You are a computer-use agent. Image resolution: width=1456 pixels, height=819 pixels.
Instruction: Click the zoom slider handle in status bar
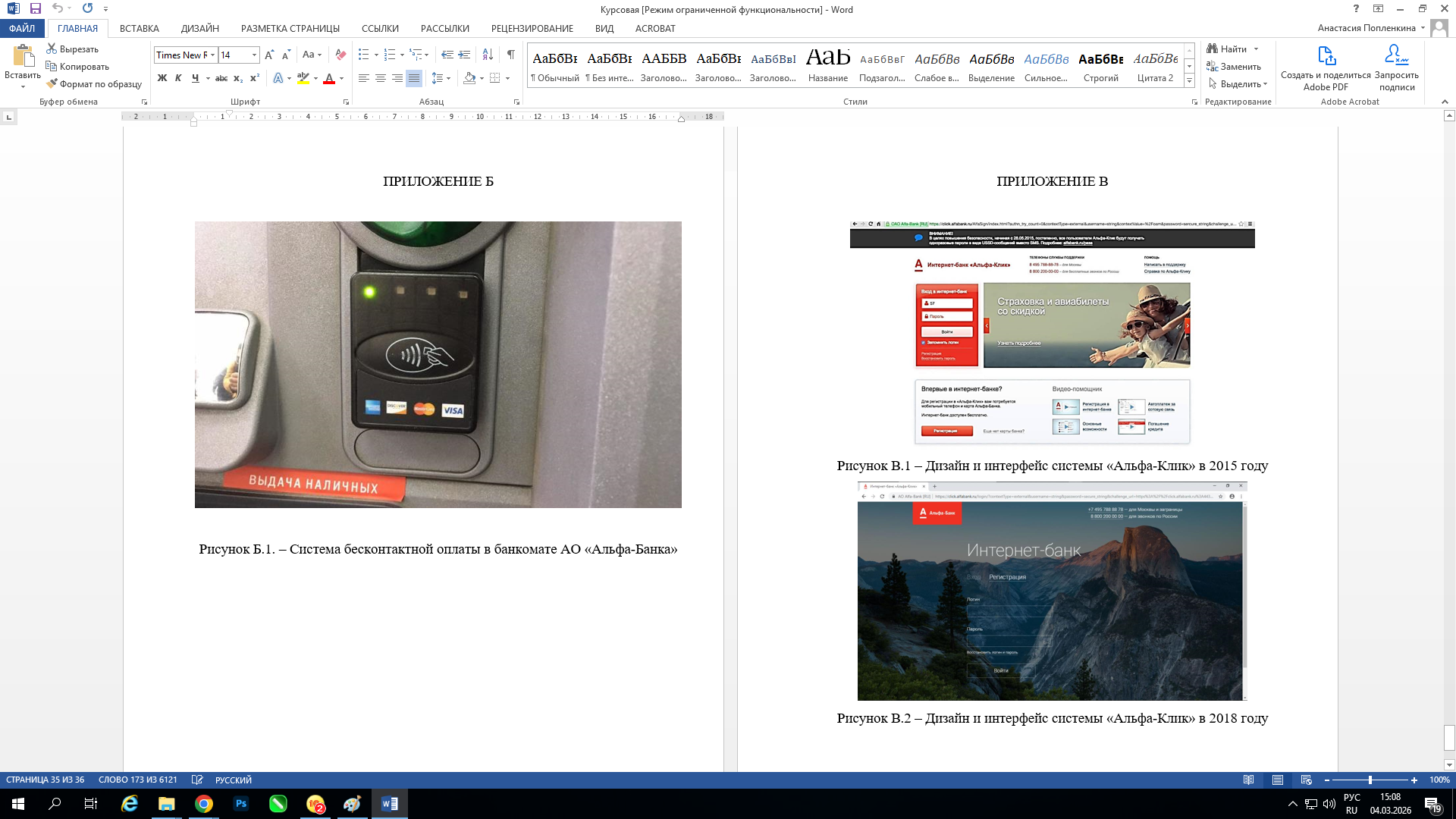coord(1370,780)
